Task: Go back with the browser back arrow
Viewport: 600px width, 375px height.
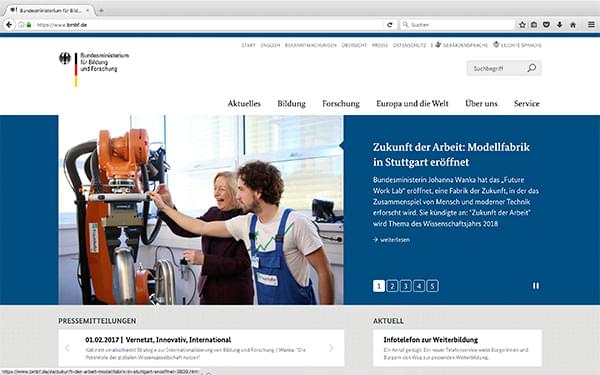Action: (9, 25)
